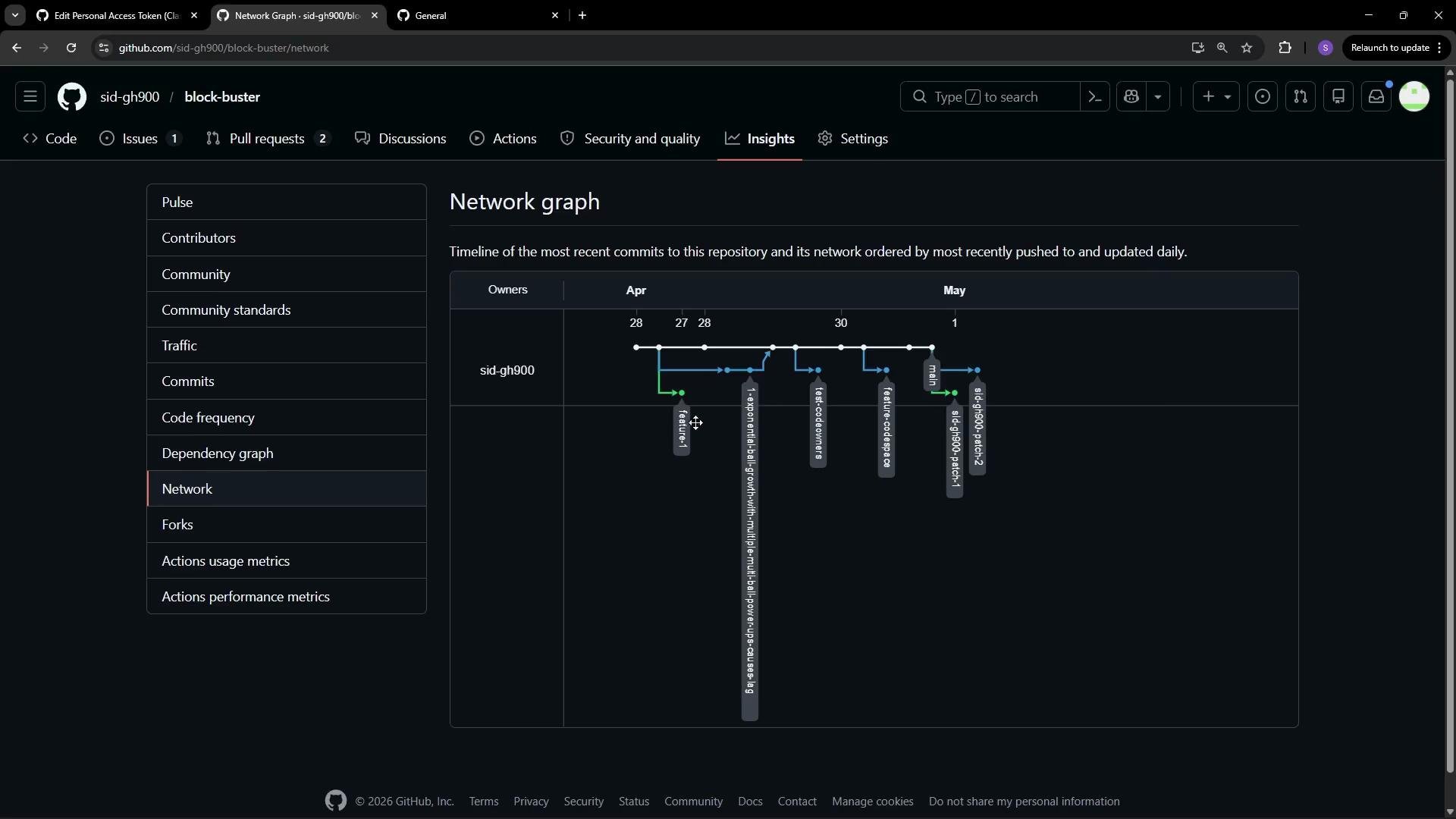Open Copilot chat icon
The height and width of the screenshot is (819, 1456).
pos(1131,96)
